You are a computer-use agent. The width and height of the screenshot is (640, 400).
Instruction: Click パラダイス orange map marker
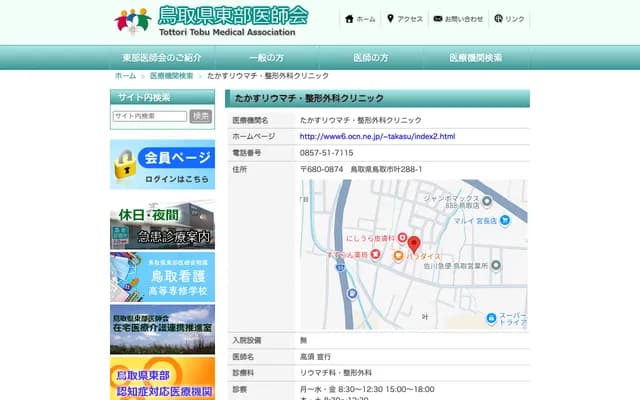(x=398, y=256)
